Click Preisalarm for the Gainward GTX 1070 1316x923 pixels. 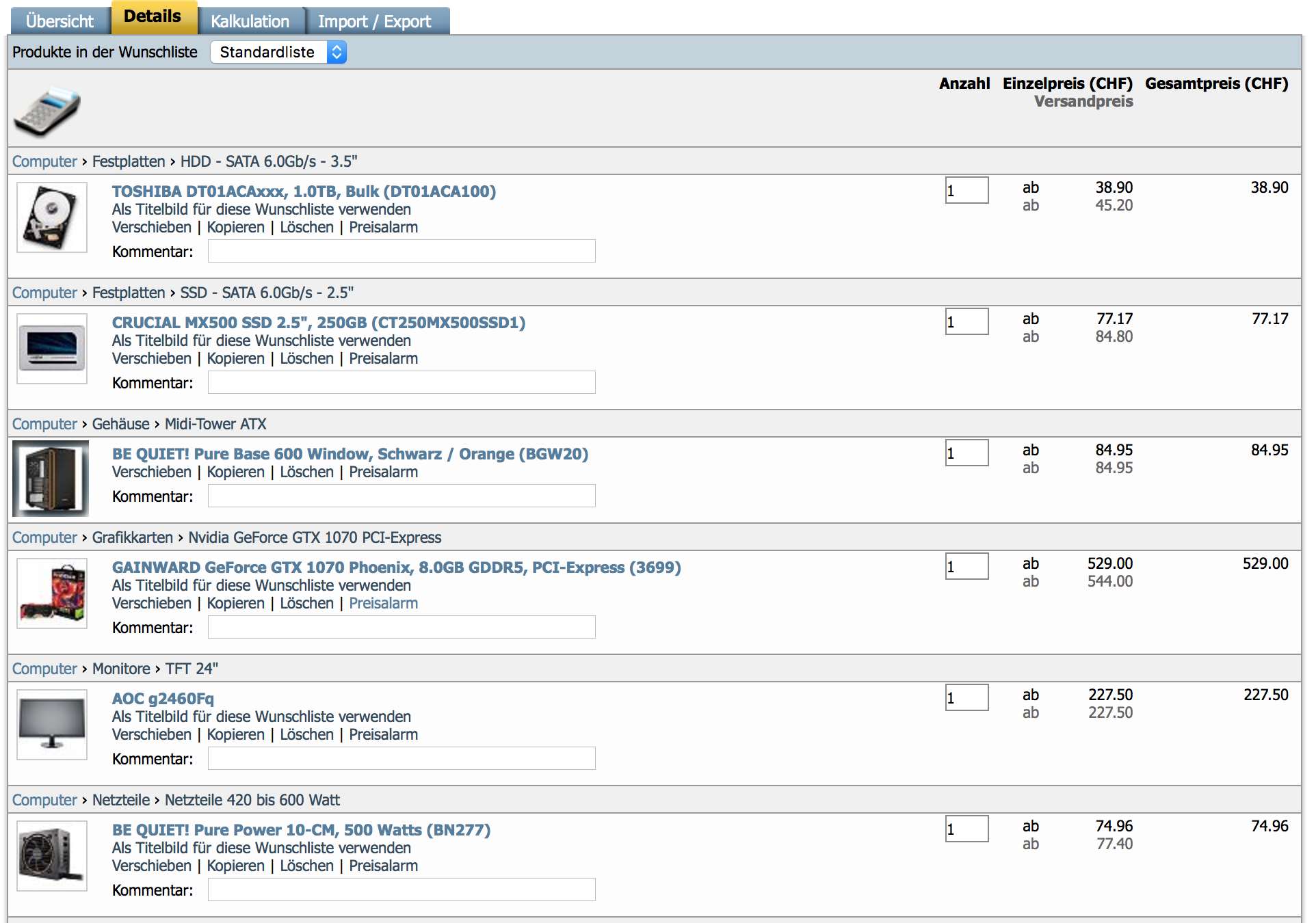383,603
